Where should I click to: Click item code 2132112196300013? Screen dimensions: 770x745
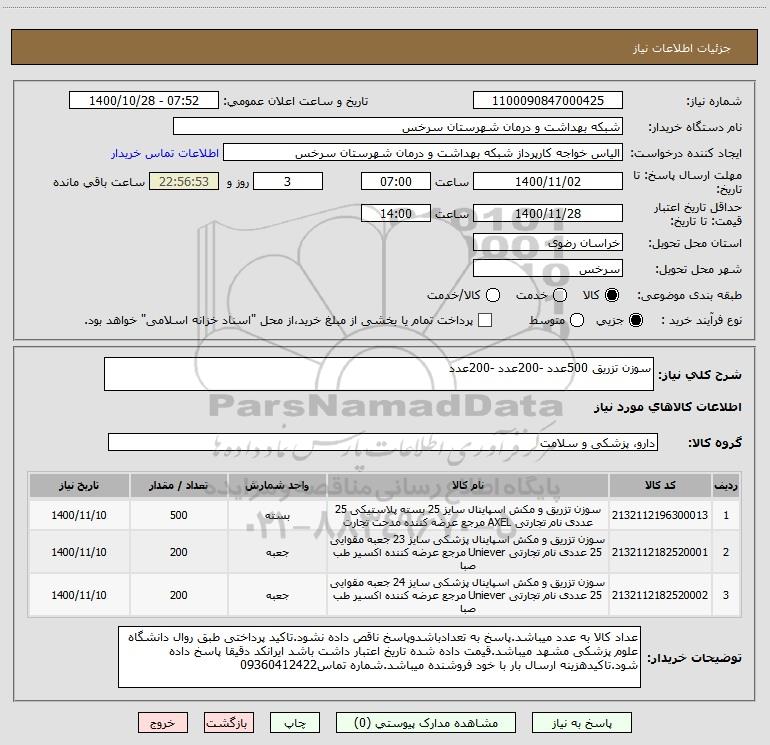(660, 515)
